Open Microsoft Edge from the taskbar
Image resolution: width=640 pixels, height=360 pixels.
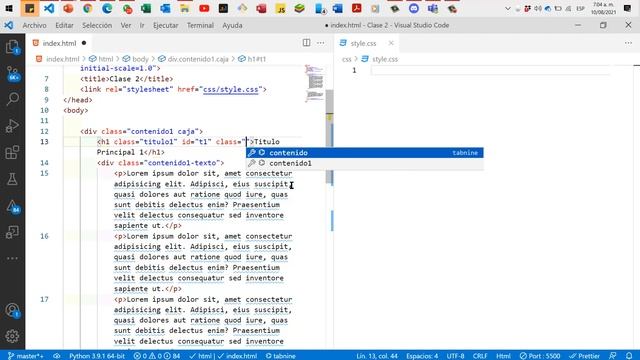click(107, 8)
